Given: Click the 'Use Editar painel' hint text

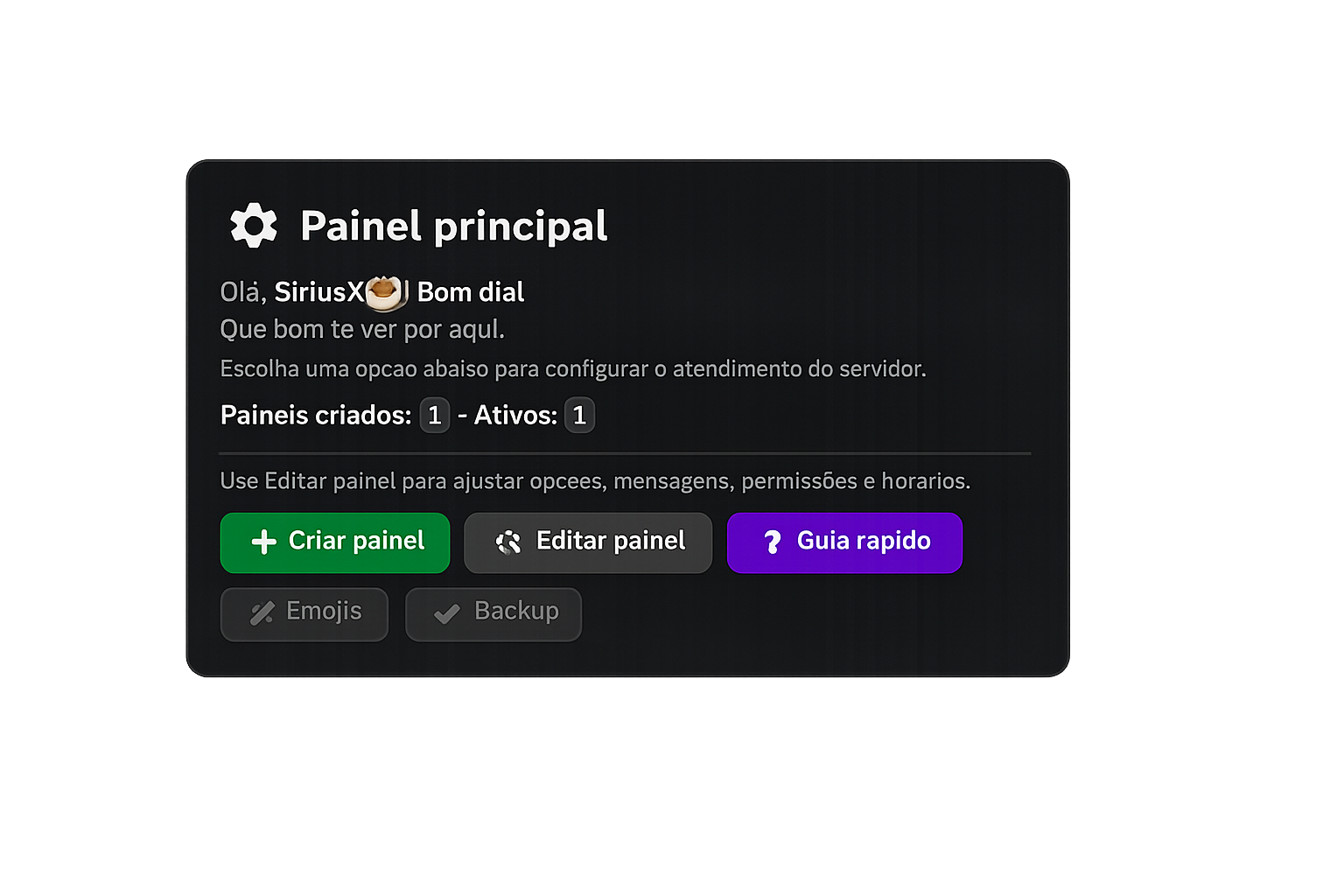Looking at the screenshot, I should pos(595,481).
